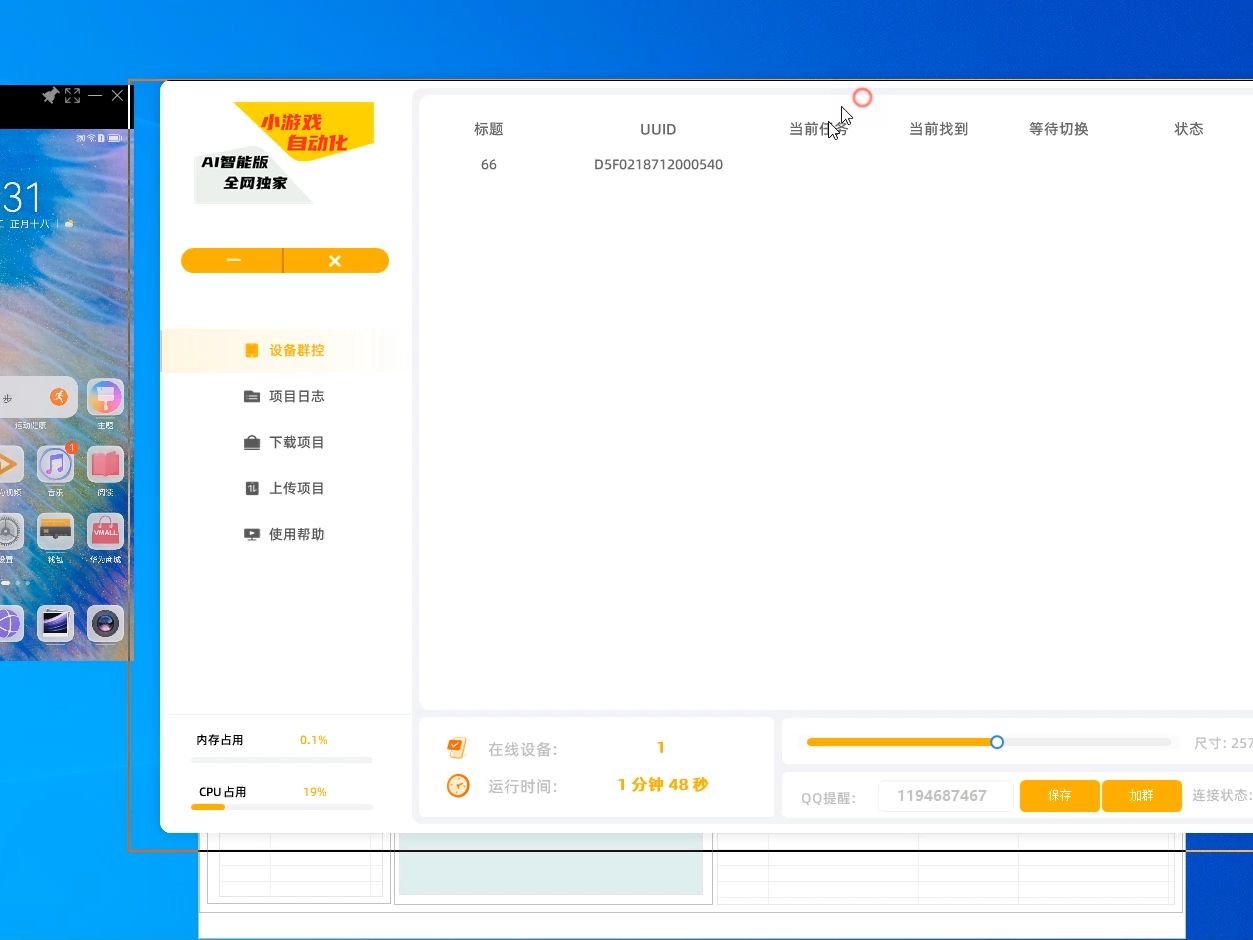Click the 在线设备 notepad status icon
Viewport: 1253px width, 940px height.
point(457,747)
